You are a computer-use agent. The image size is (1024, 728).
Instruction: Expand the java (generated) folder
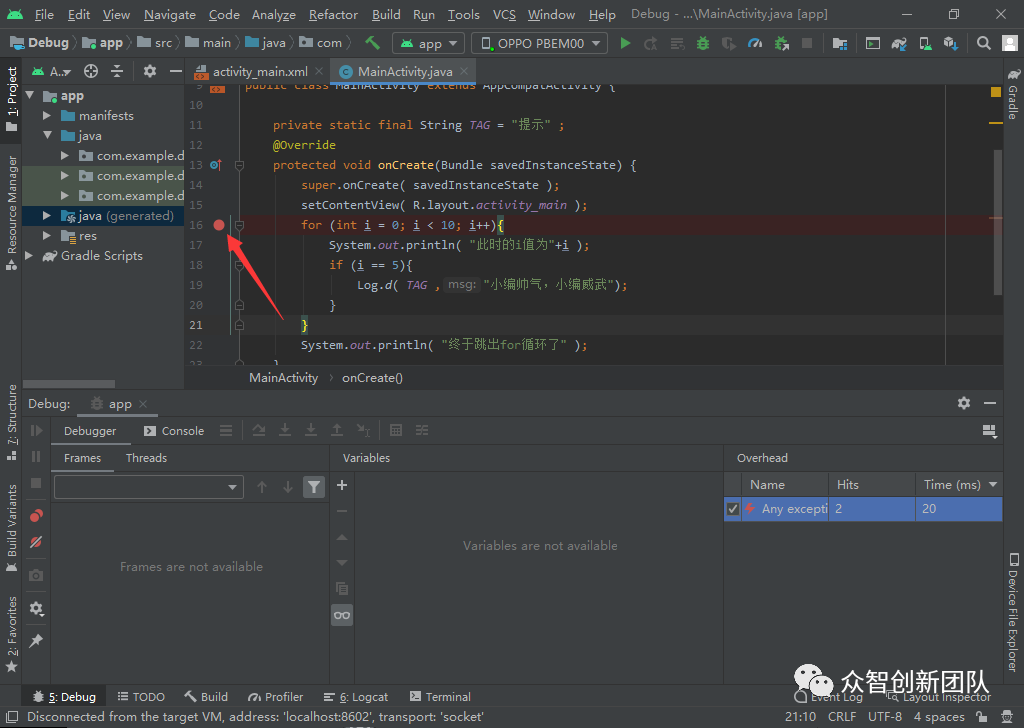pos(47,215)
